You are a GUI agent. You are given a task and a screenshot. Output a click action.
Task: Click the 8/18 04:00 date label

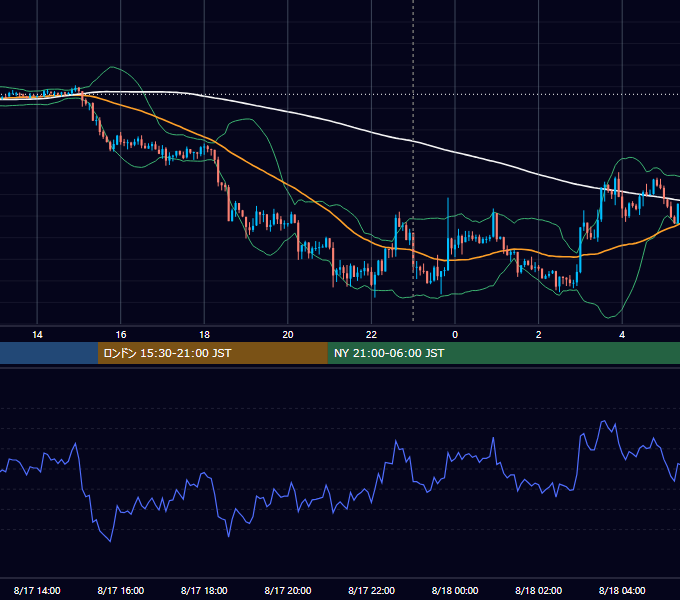[622, 590]
